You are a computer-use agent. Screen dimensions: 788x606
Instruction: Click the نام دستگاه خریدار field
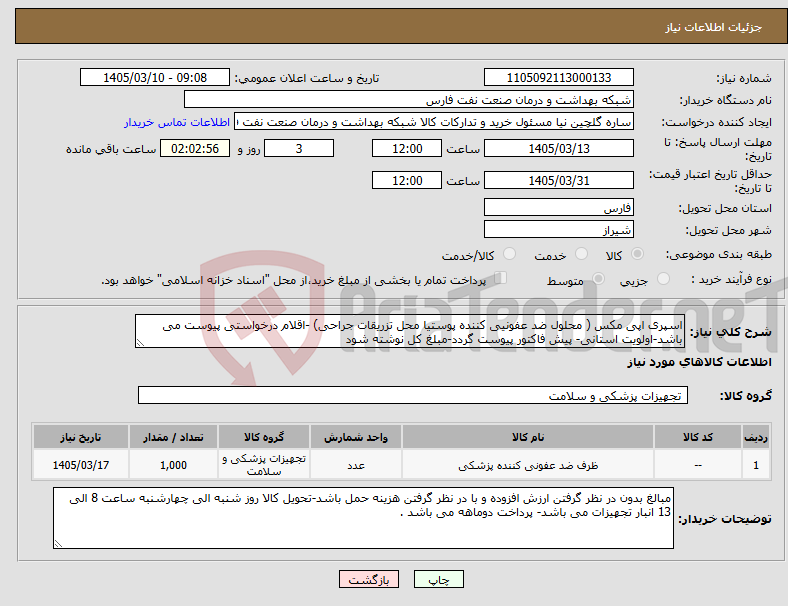pos(409,99)
